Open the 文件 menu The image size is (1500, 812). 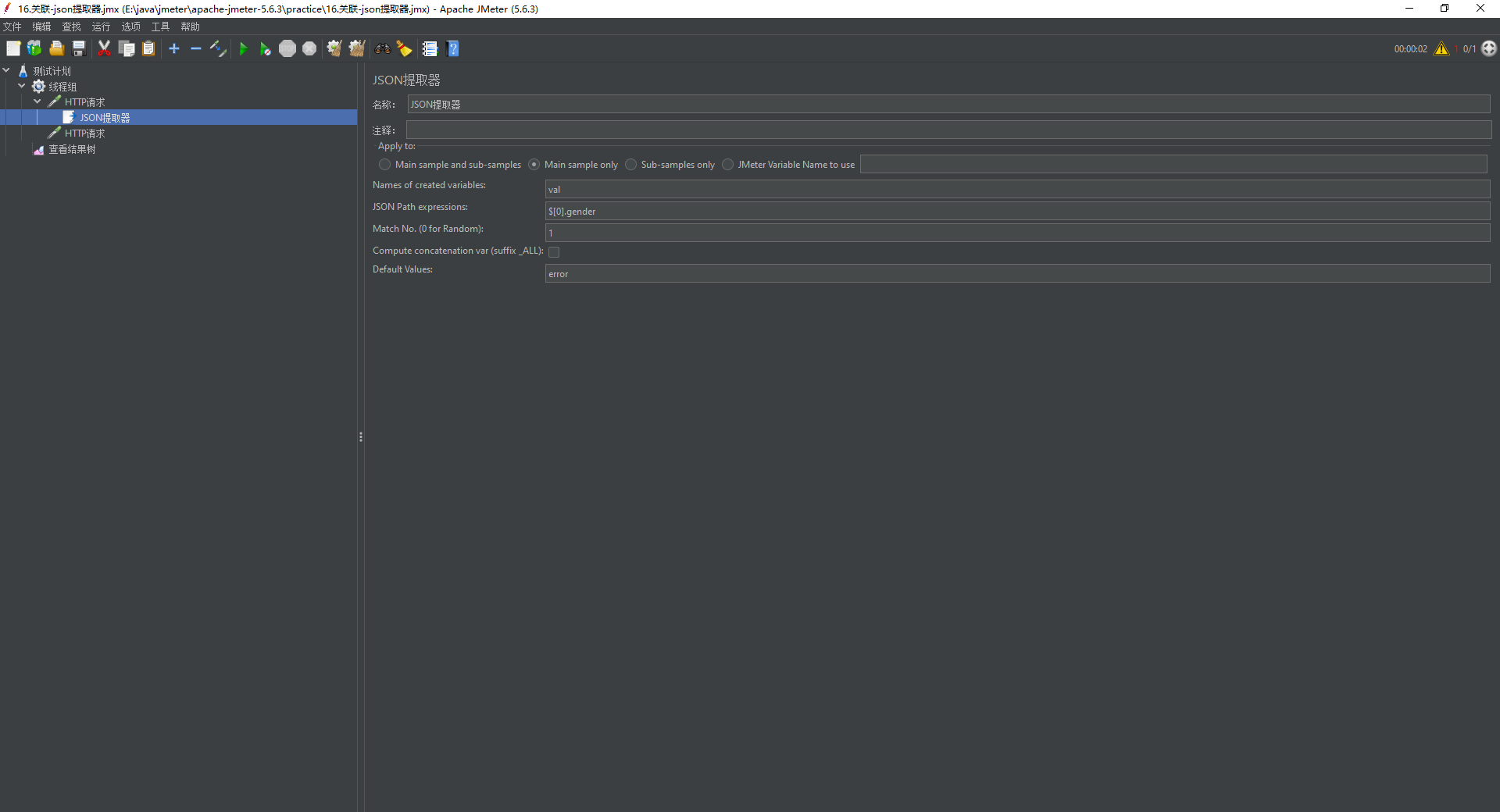[12, 27]
